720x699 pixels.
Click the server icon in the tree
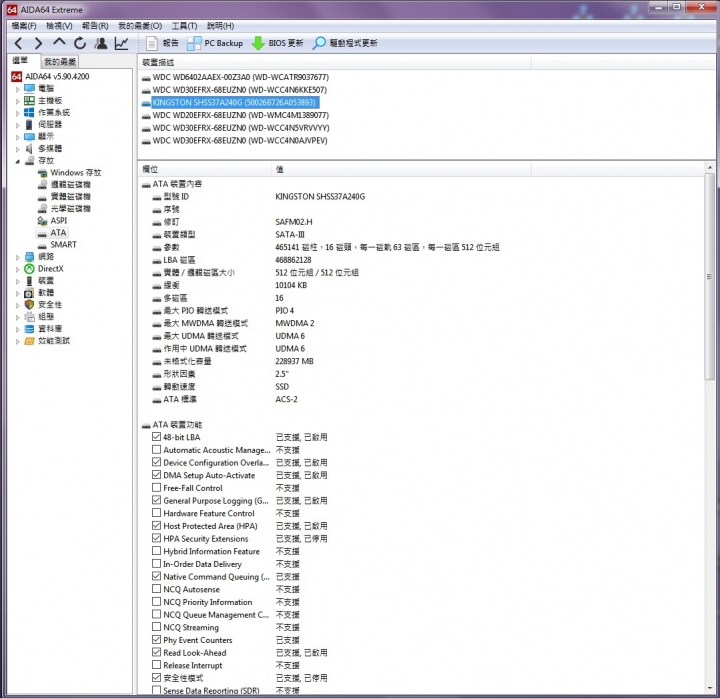29,124
